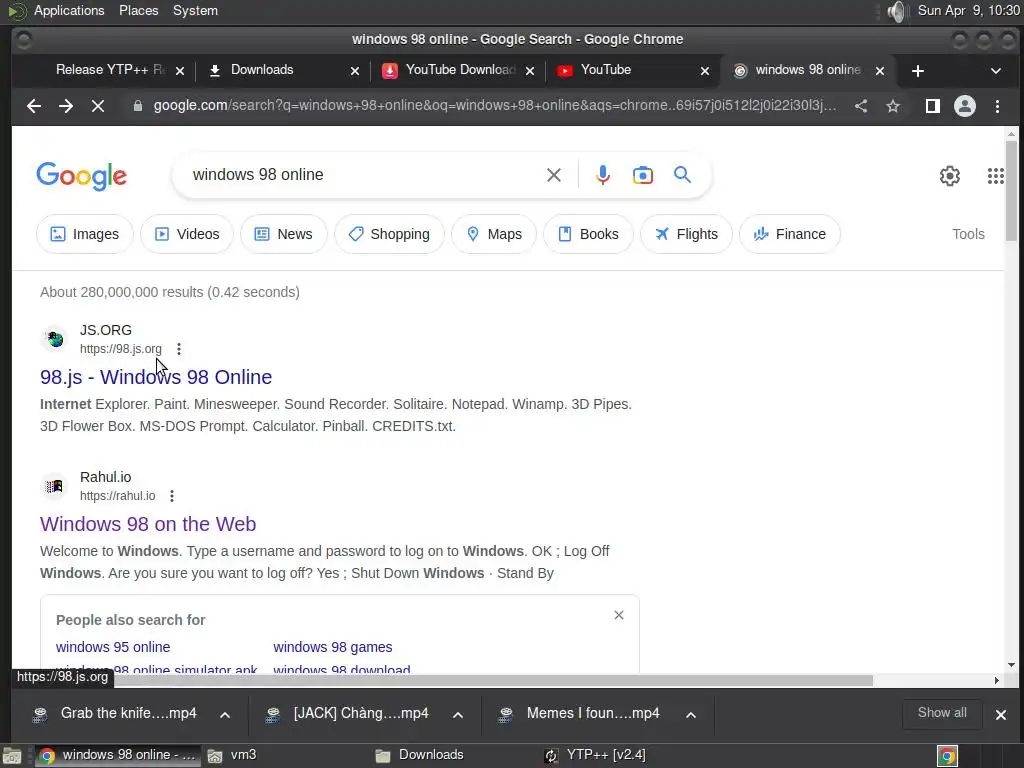Screen dimensions: 1024x768
Task: Open 98.js - Windows 98 Online result
Action: click(x=156, y=377)
